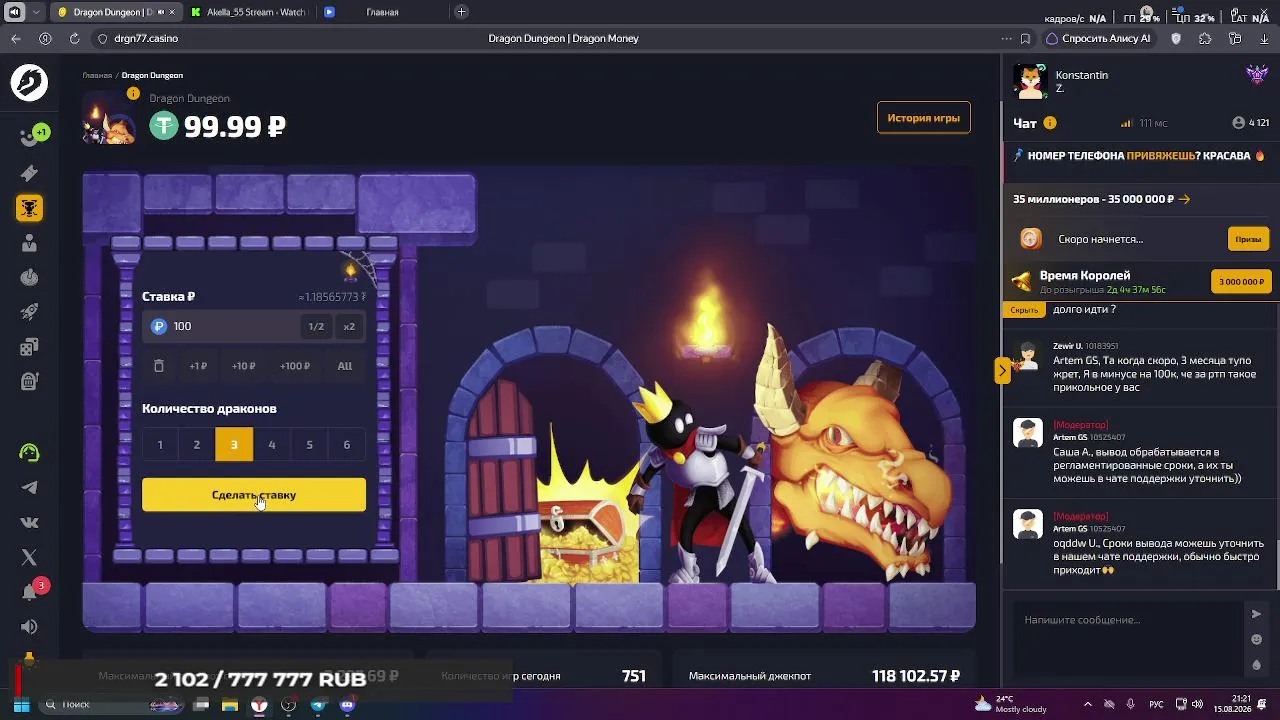This screenshot has height=720, width=1280.
Task: Show hidden system tray icons
Action: [x=1088, y=705]
